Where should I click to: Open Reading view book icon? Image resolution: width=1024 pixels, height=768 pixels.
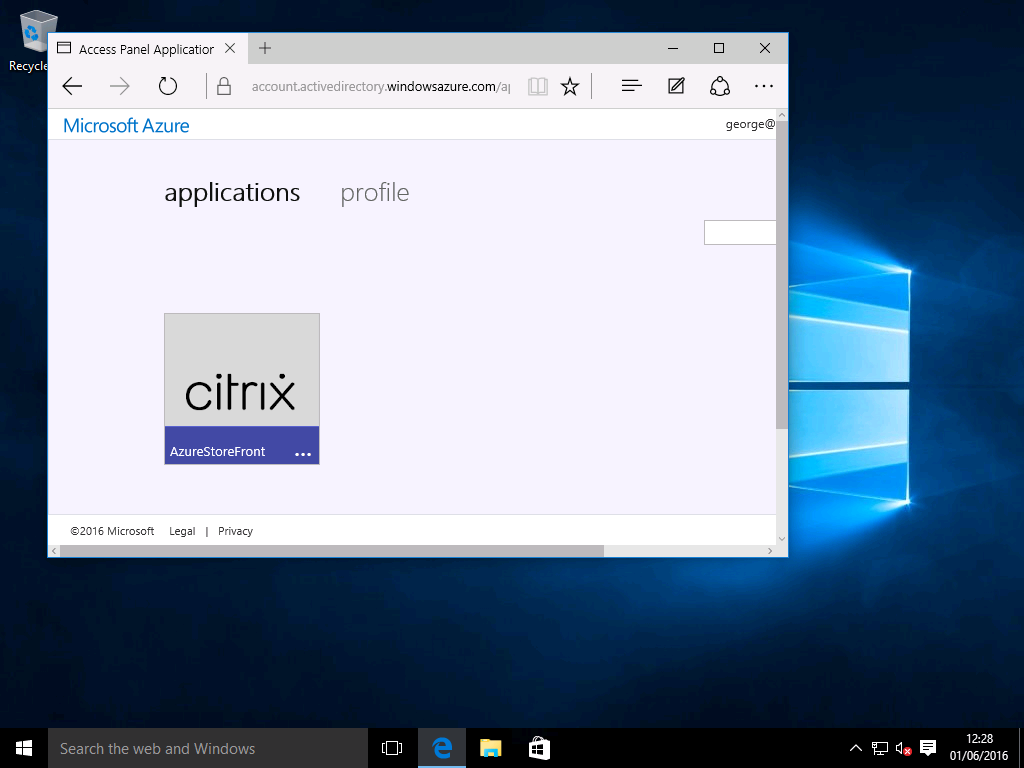click(x=538, y=87)
